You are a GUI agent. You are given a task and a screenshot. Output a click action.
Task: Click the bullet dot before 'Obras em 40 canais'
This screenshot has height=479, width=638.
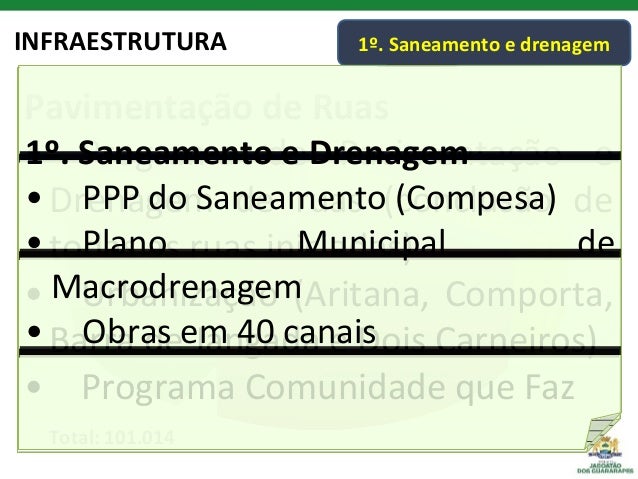[35, 332]
